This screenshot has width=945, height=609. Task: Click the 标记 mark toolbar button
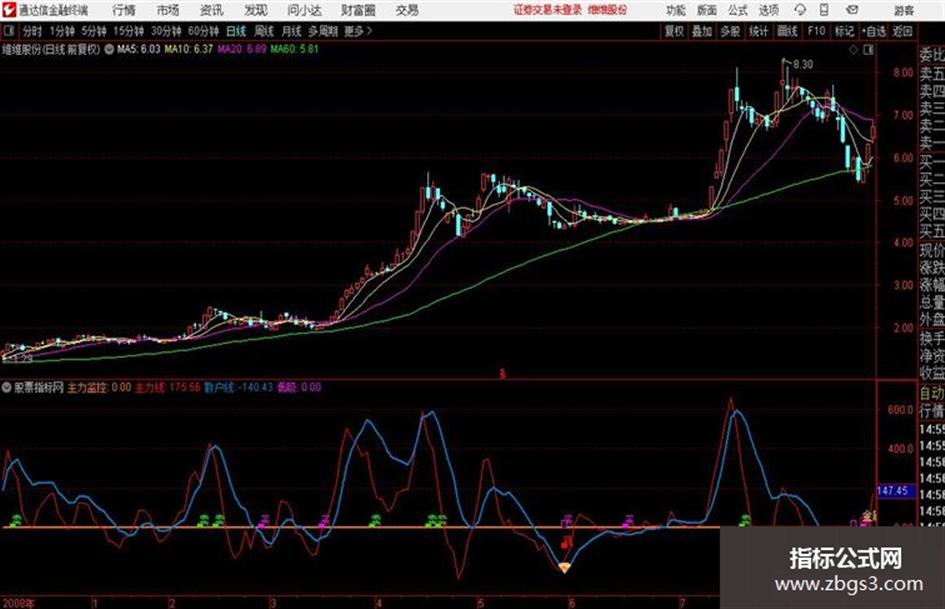tap(844, 31)
